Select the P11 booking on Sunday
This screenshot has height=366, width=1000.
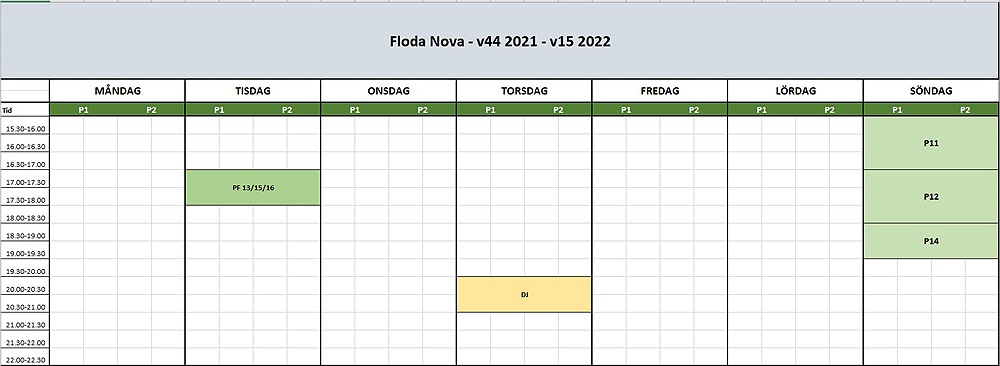pyautogui.click(x=931, y=143)
